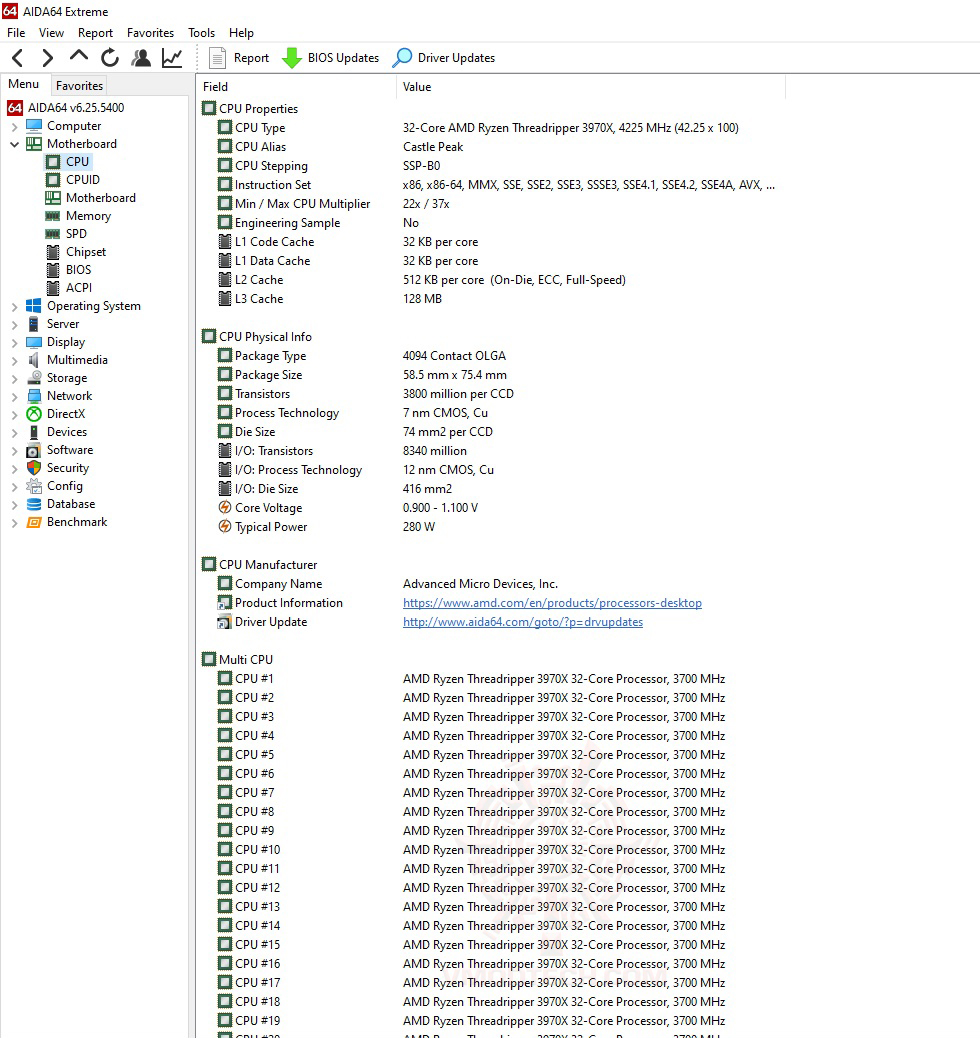Expand the Server node chevron
Viewport: 980px width, 1038px height.
pos(15,324)
